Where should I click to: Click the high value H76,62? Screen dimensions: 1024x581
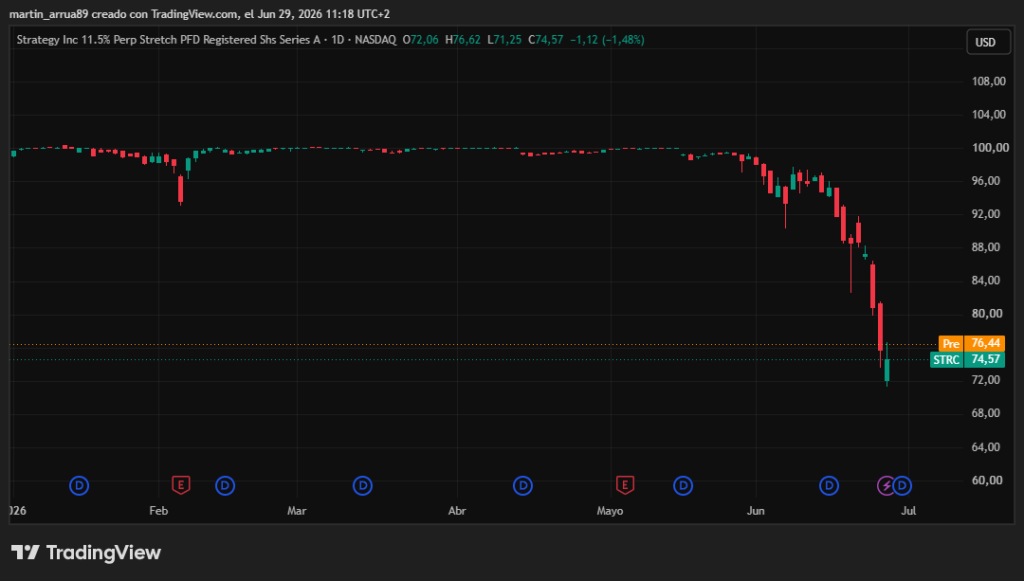[462, 40]
